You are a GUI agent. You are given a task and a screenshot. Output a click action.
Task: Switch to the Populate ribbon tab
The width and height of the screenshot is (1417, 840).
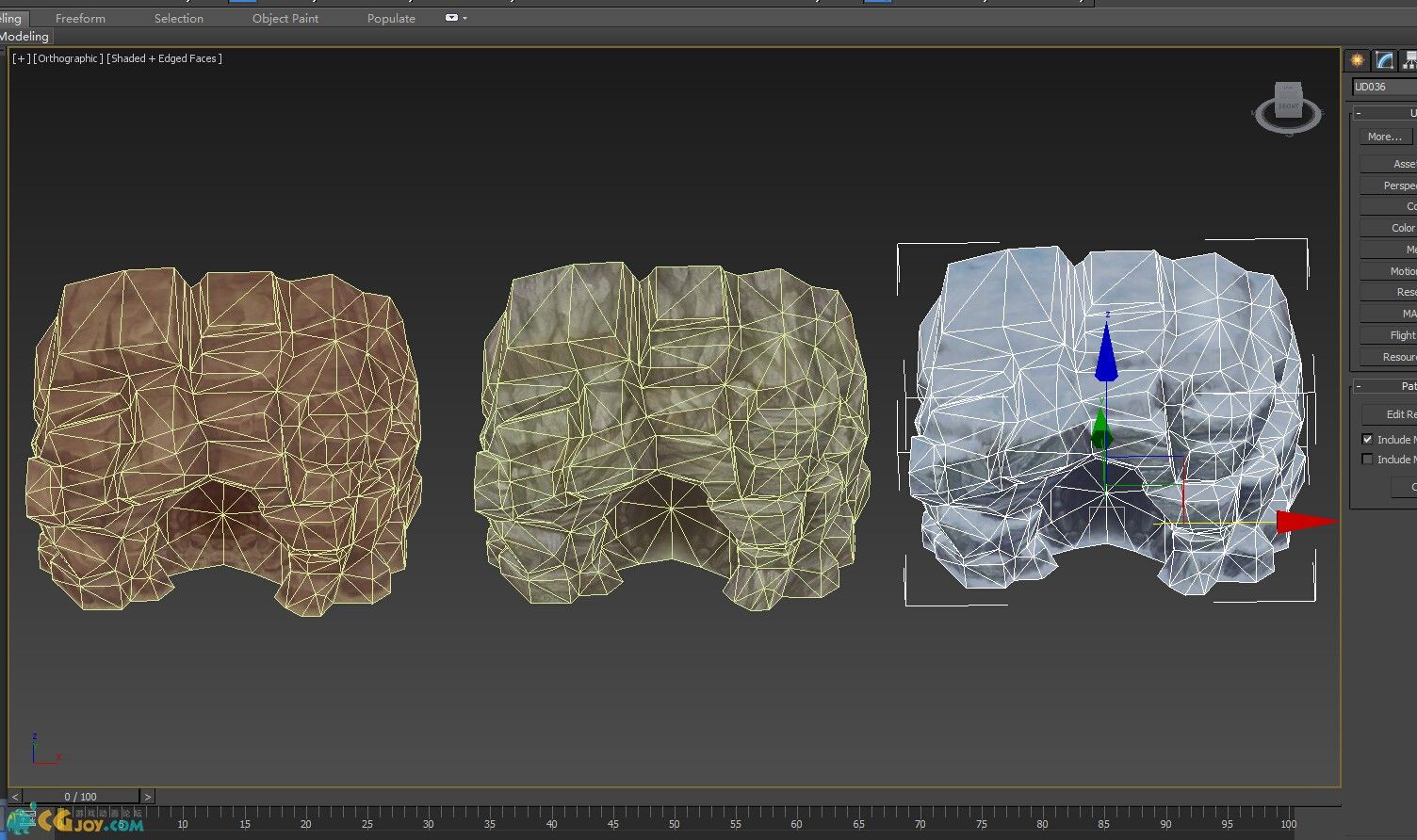[391, 18]
